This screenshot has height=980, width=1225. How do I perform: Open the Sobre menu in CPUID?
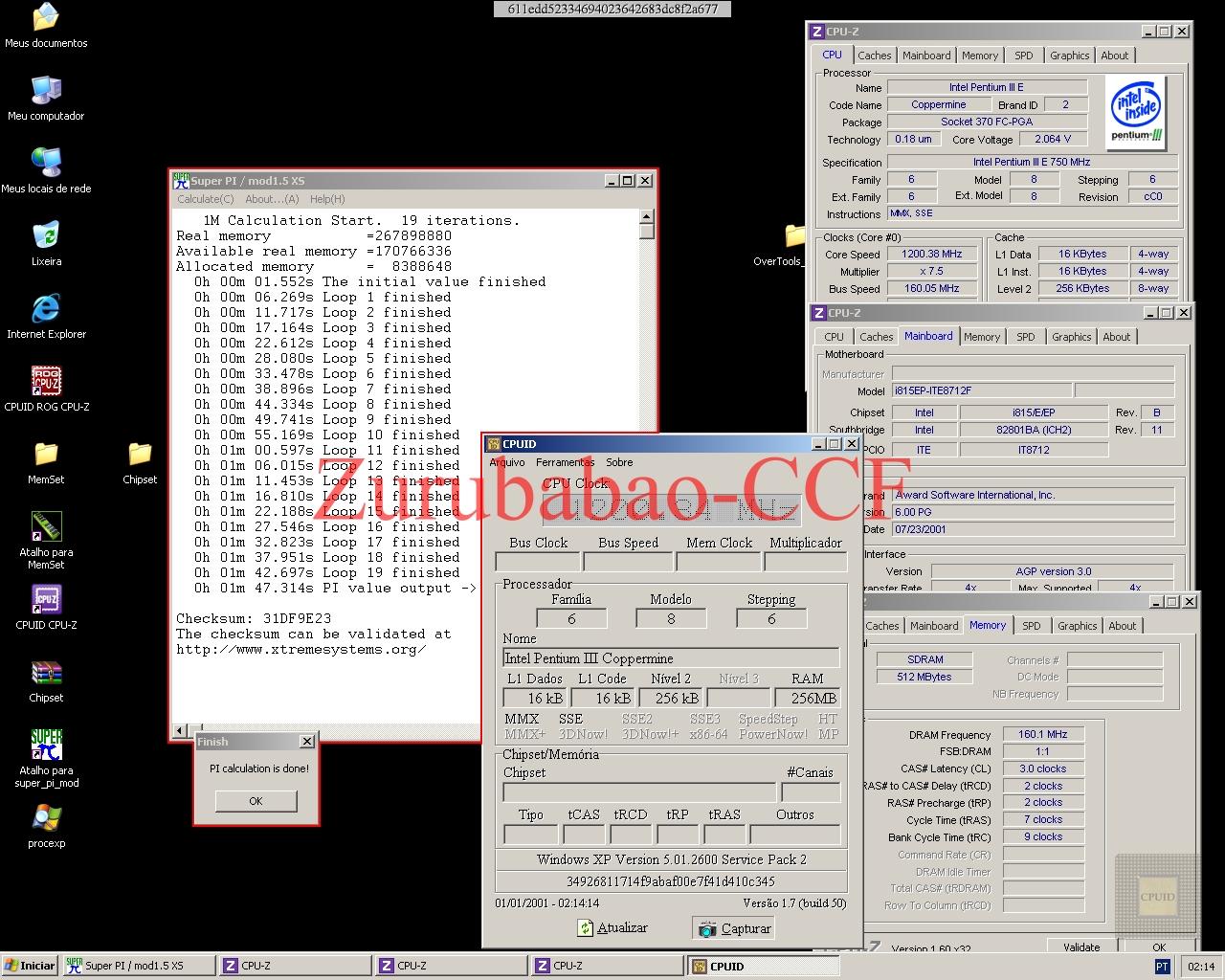tap(619, 462)
